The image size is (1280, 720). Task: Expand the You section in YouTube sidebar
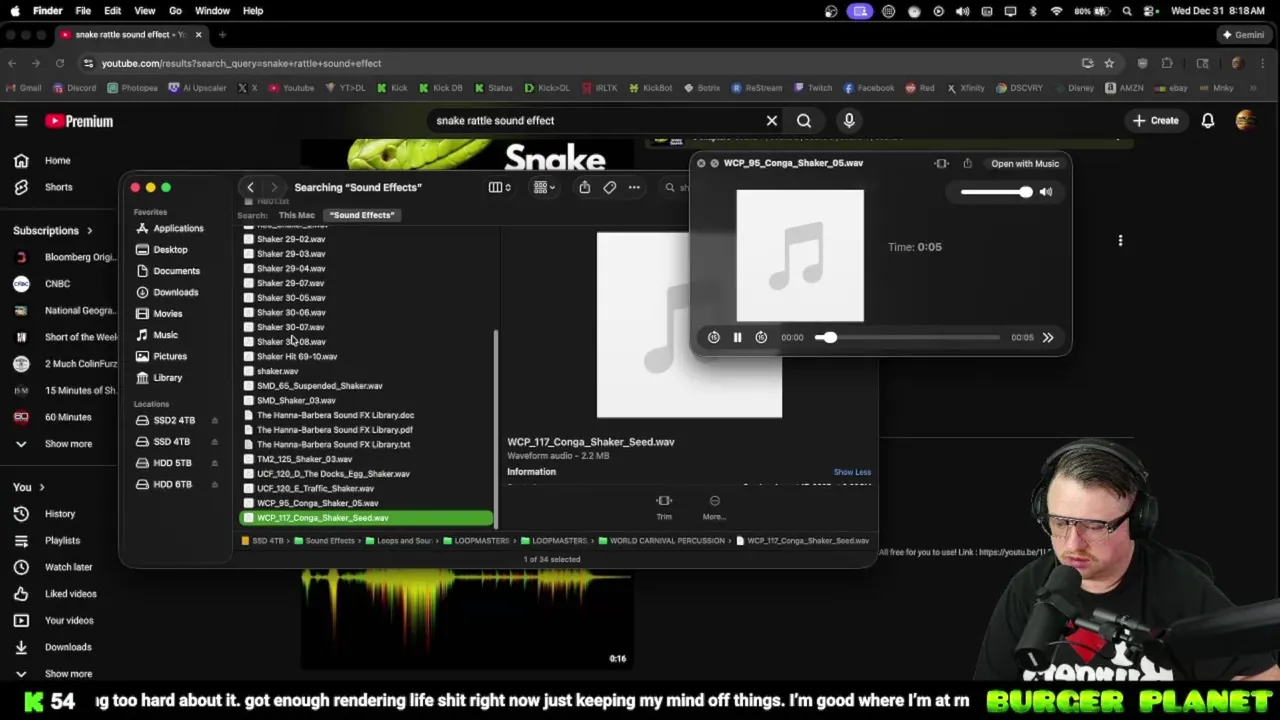[x=29, y=487]
